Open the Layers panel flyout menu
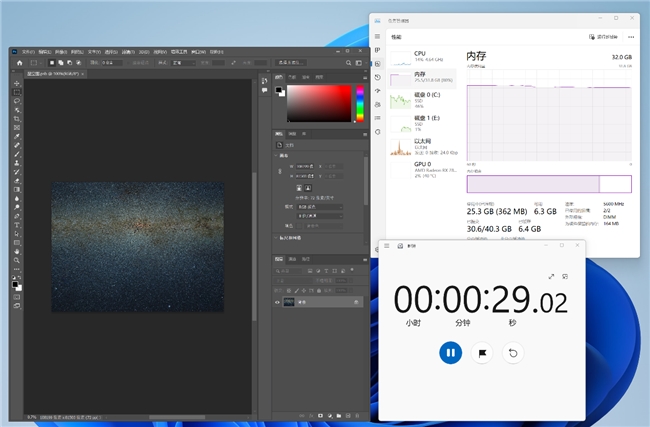The height and width of the screenshot is (427, 650). (365, 260)
